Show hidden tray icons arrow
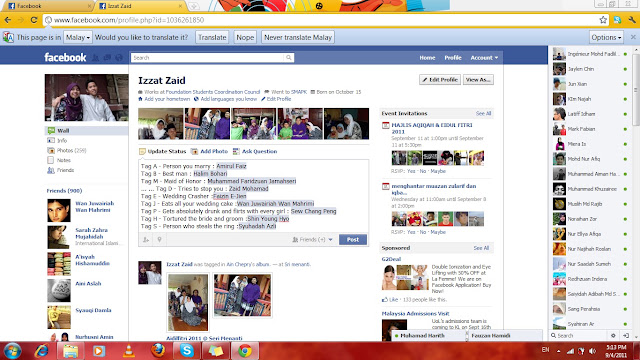This screenshot has height=360, width=640. [x=558, y=351]
